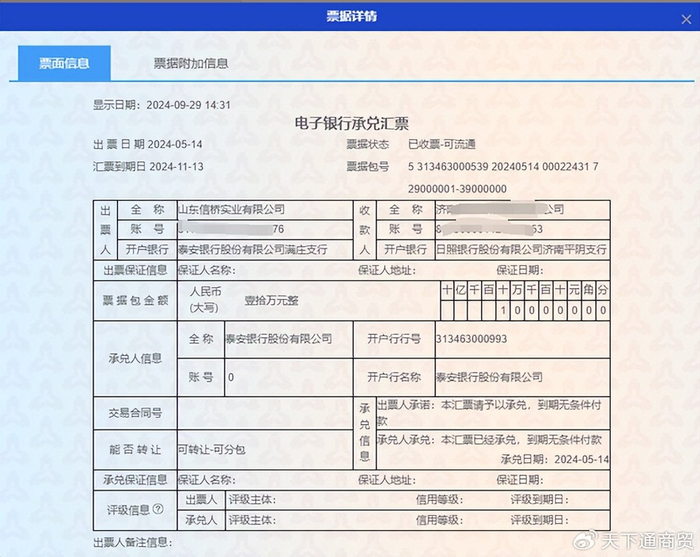The height and width of the screenshot is (557, 700).
Task: Click the 承兑人承兑 statement text
Action: (490, 440)
